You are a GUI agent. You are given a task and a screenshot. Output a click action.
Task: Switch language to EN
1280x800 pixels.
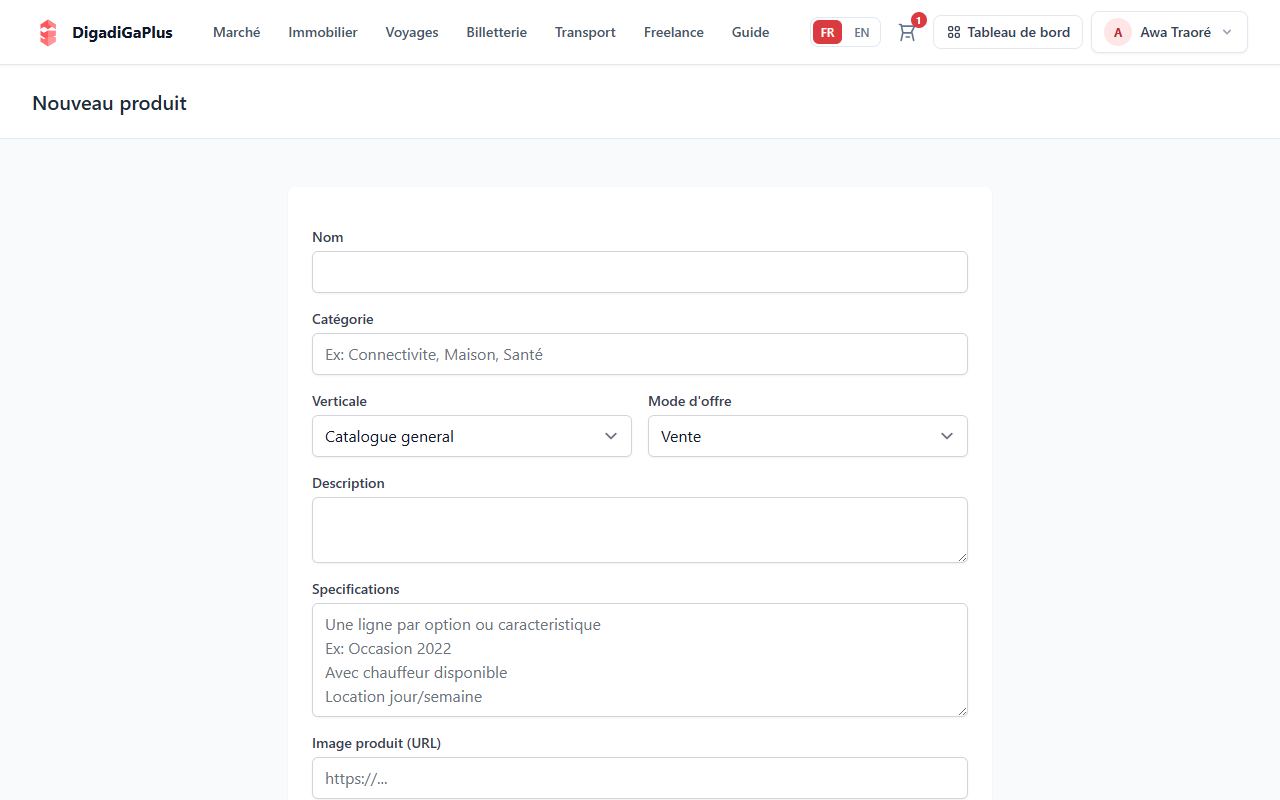pyautogui.click(x=862, y=32)
